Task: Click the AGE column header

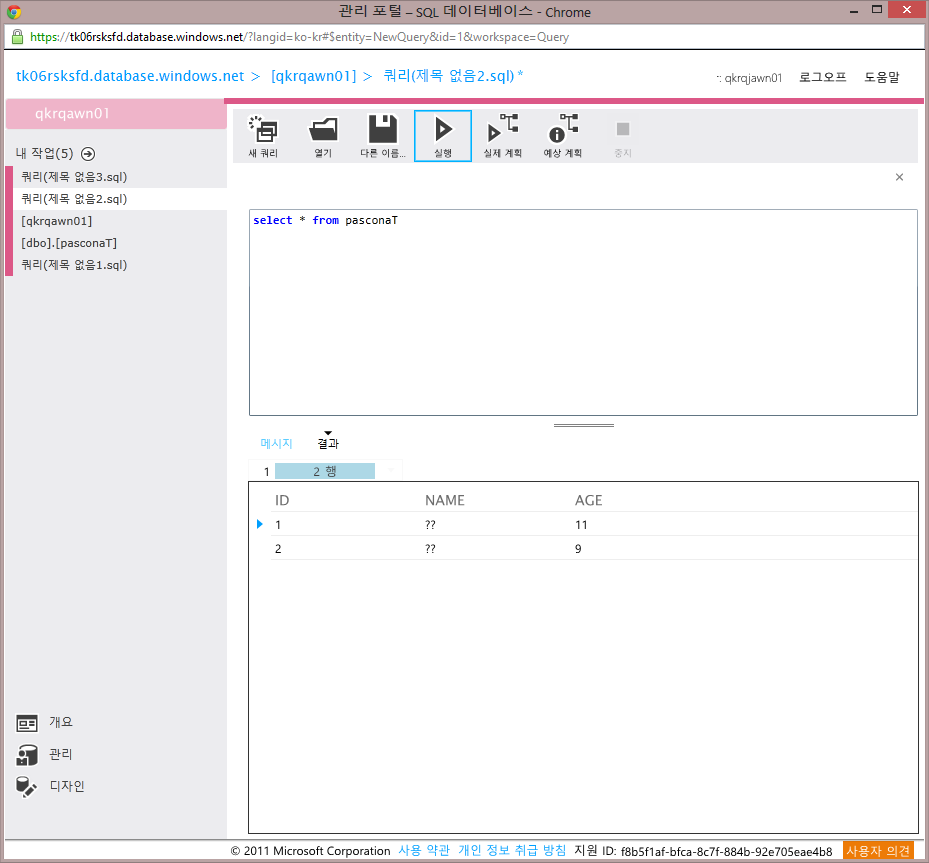Action: pyautogui.click(x=588, y=501)
